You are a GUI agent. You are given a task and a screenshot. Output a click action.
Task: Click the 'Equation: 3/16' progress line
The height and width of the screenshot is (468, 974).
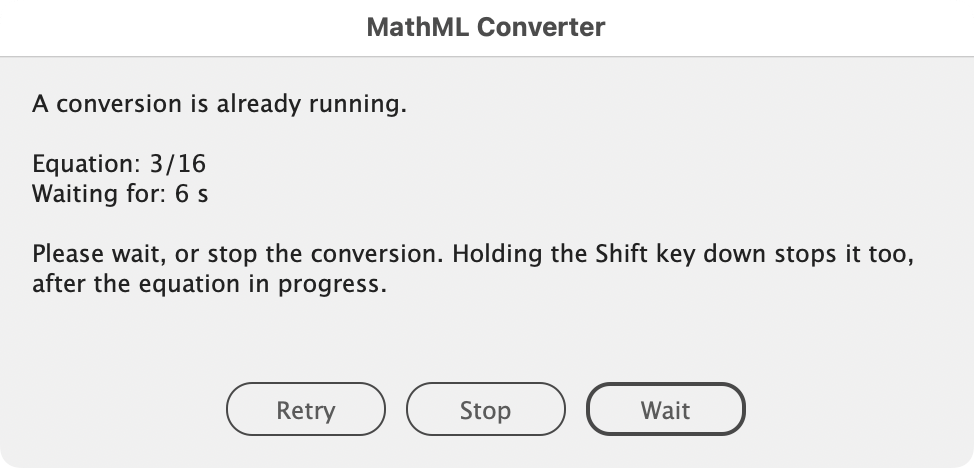119,163
